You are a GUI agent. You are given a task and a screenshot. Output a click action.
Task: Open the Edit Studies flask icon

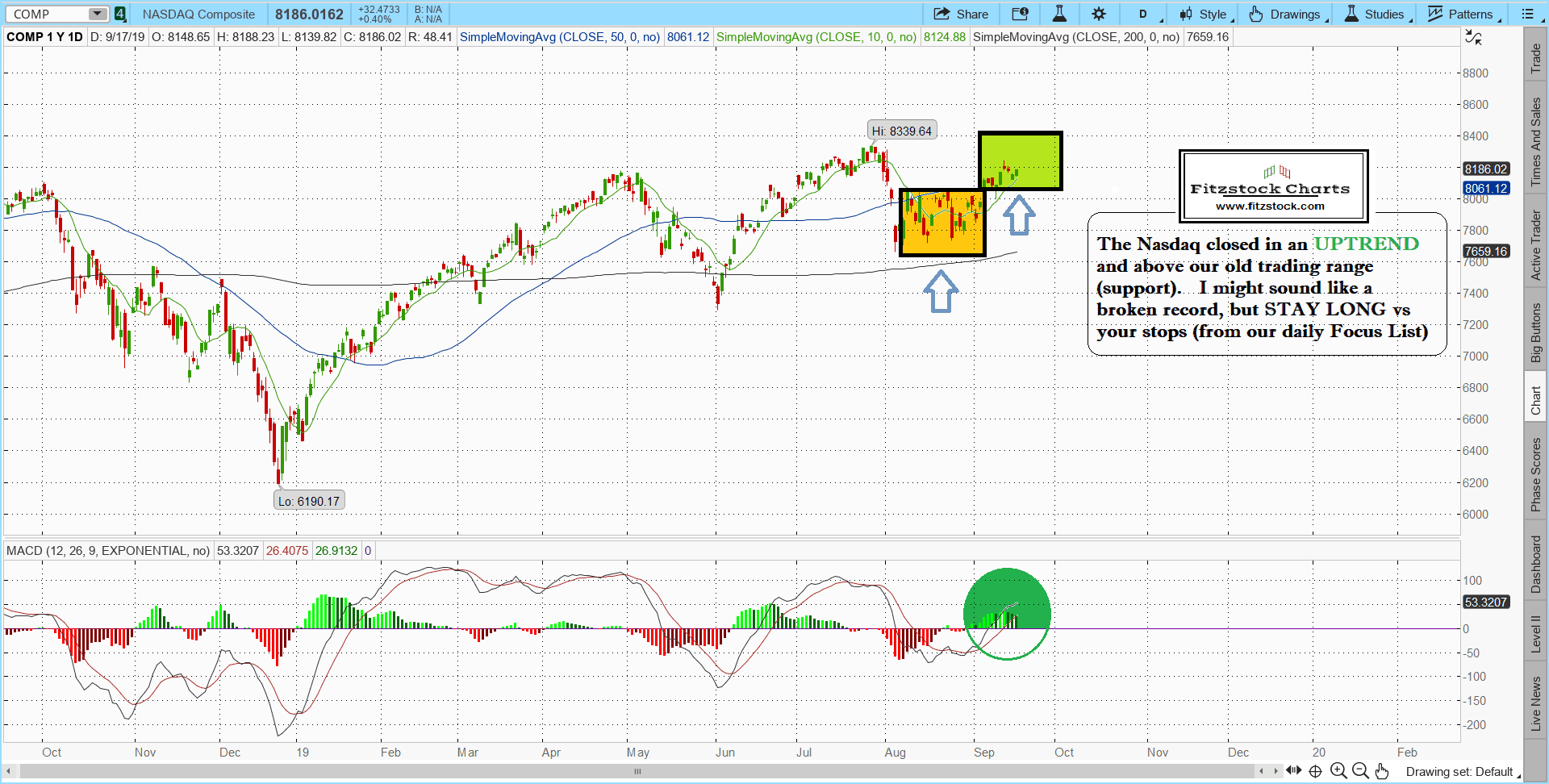[1059, 14]
